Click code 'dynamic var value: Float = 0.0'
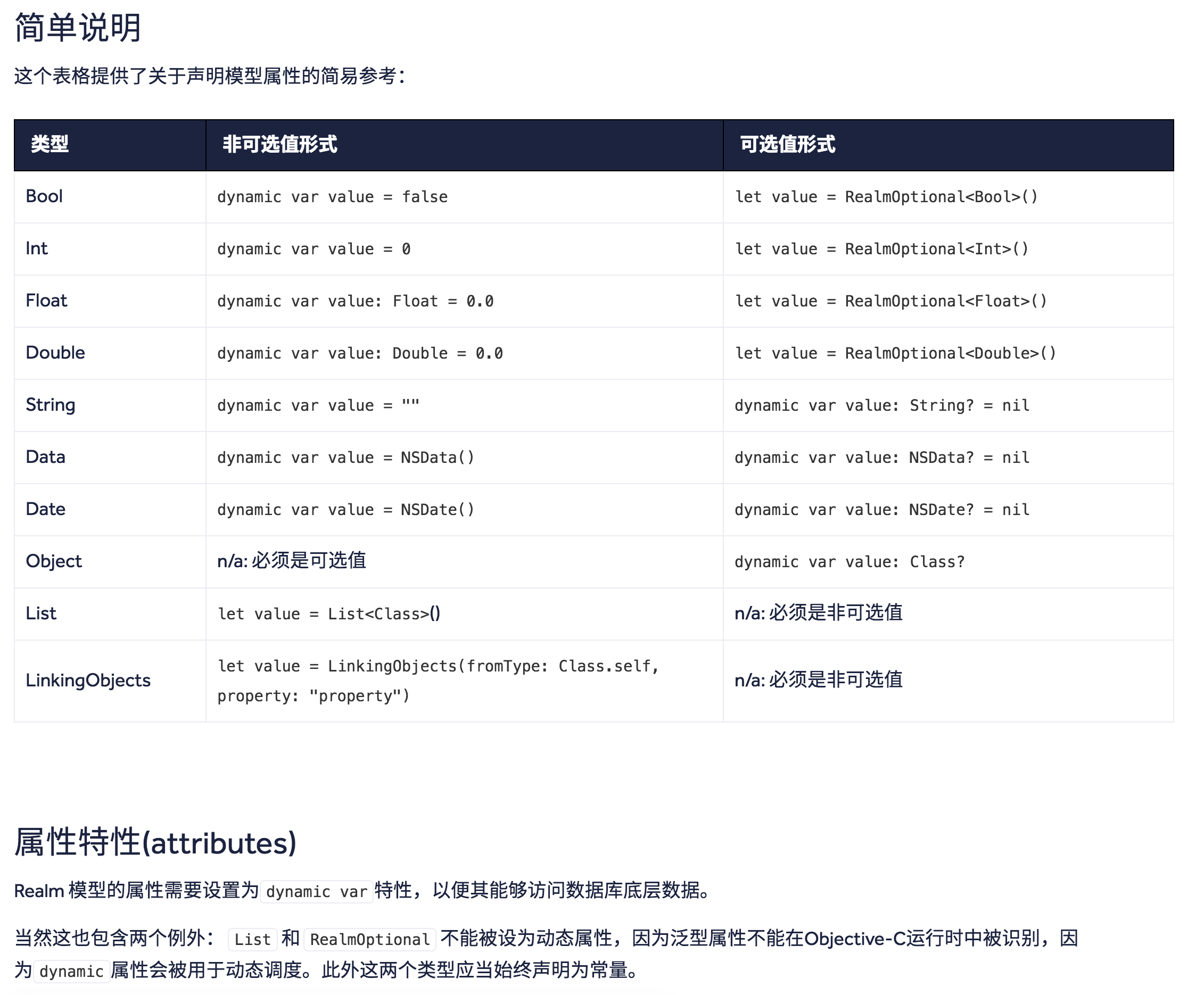 tap(356, 302)
